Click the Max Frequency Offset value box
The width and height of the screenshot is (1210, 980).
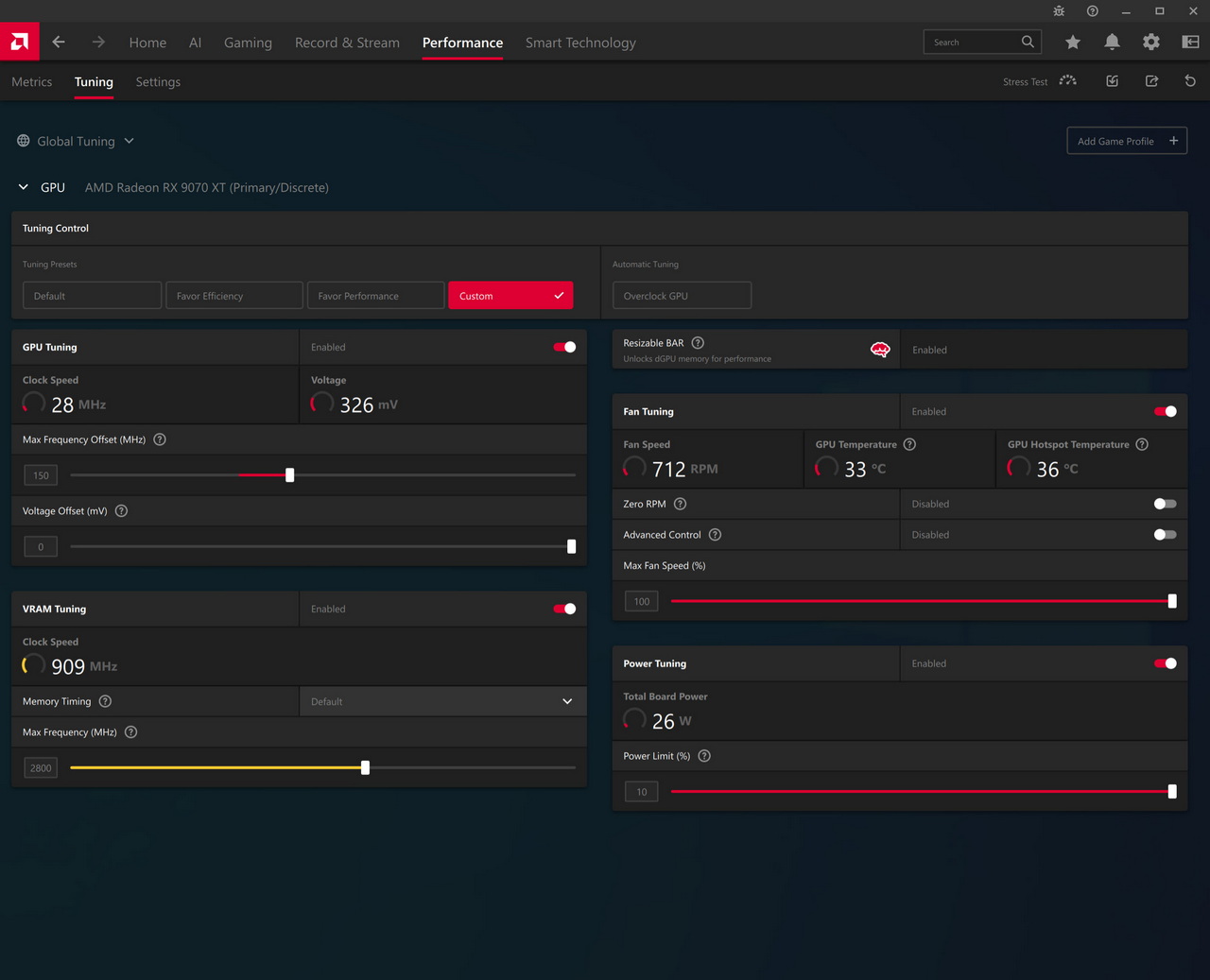(x=41, y=475)
